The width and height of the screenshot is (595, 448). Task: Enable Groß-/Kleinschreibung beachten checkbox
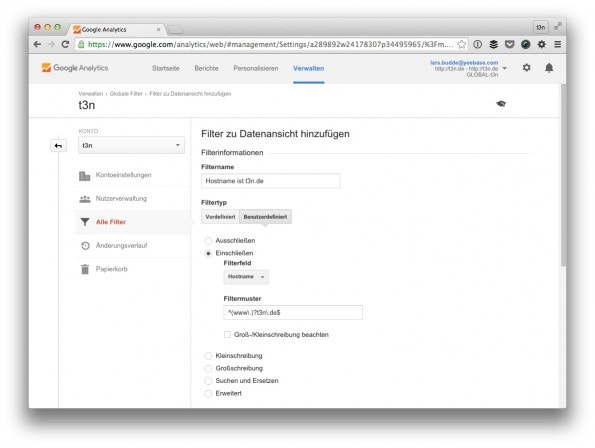[x=227, y=334]
